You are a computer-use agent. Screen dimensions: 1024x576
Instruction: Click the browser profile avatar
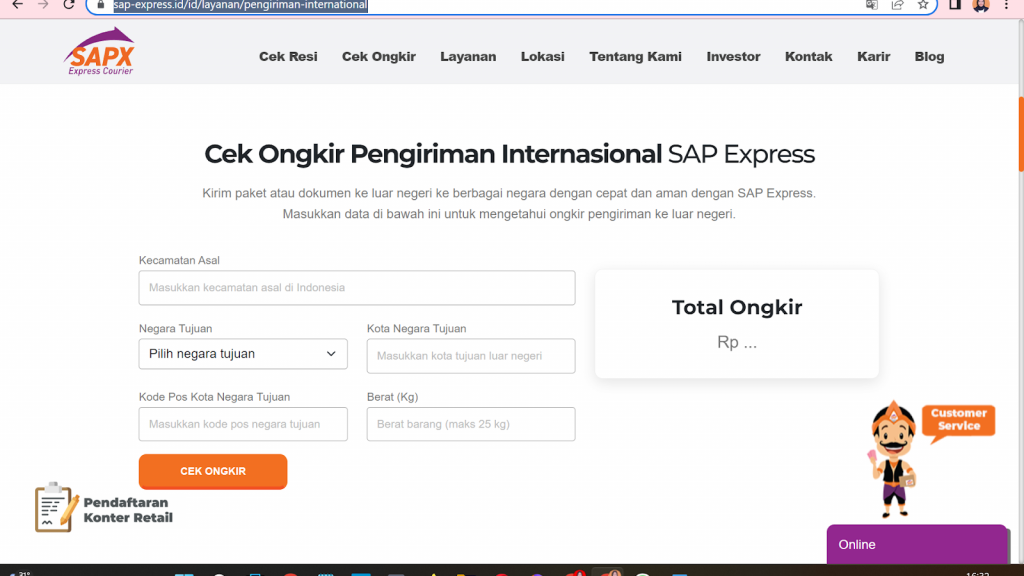coord(979,8)
